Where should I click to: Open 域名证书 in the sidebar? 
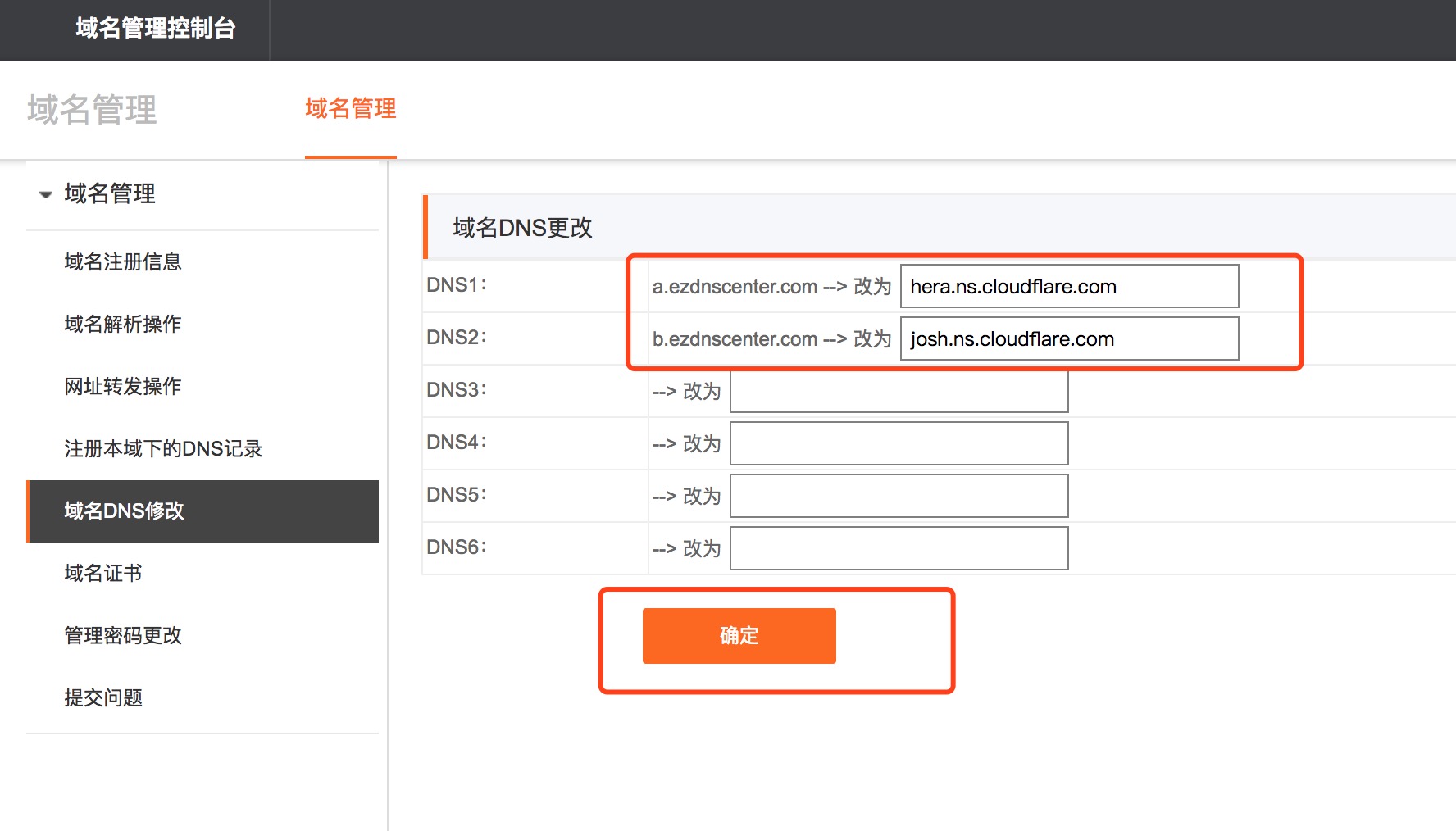tap(103, 573)
